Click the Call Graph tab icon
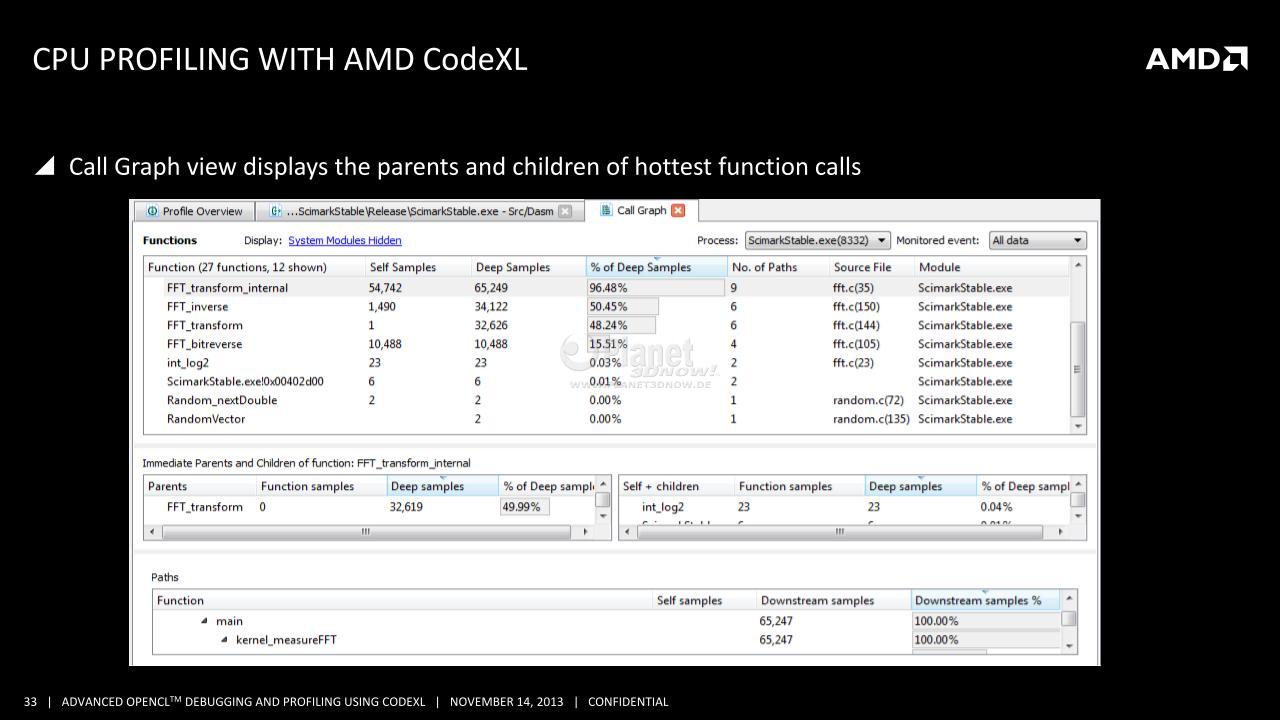This screenshot has width=1280, height=720. 606,210
